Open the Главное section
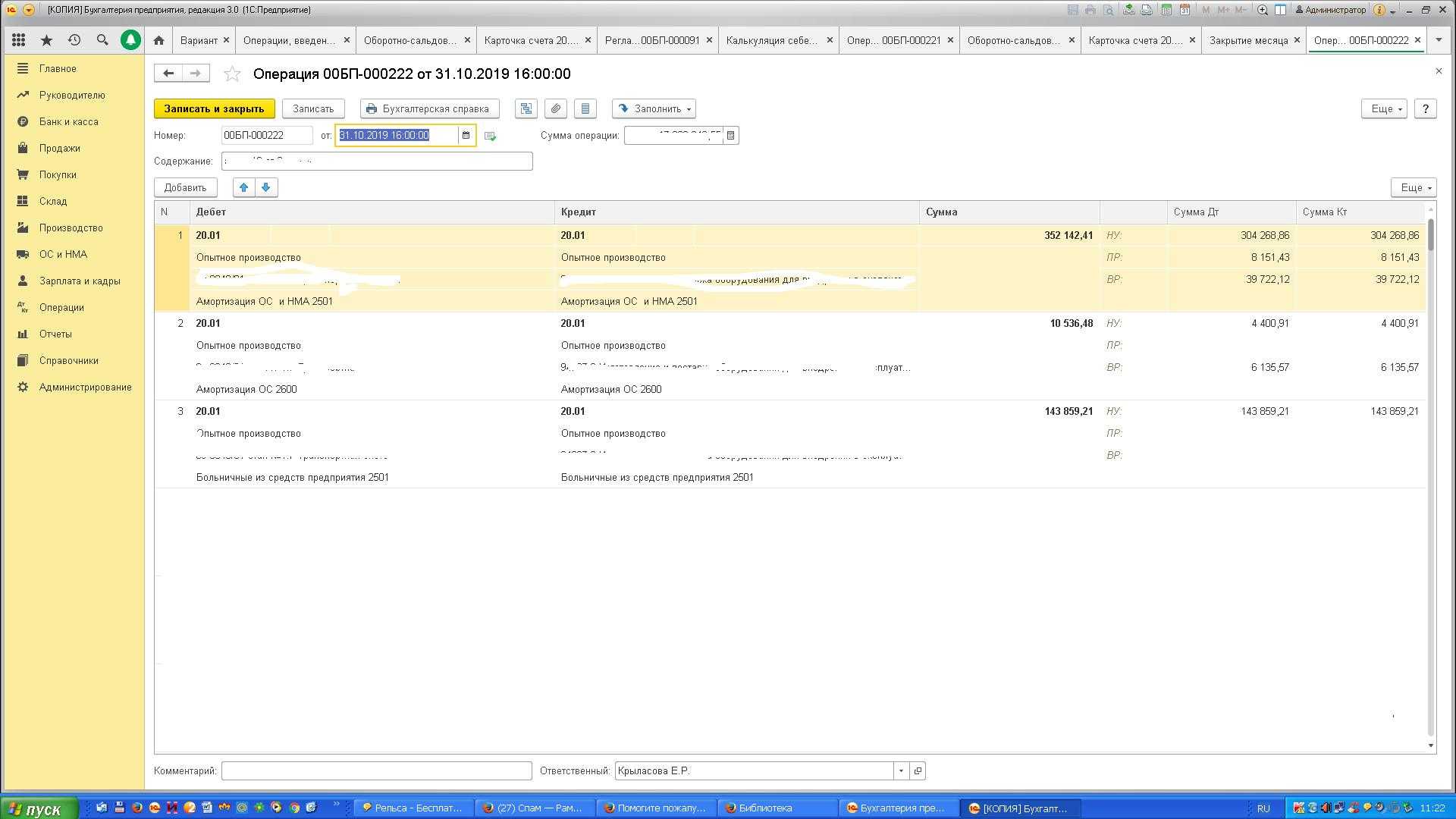 point(58,68)
